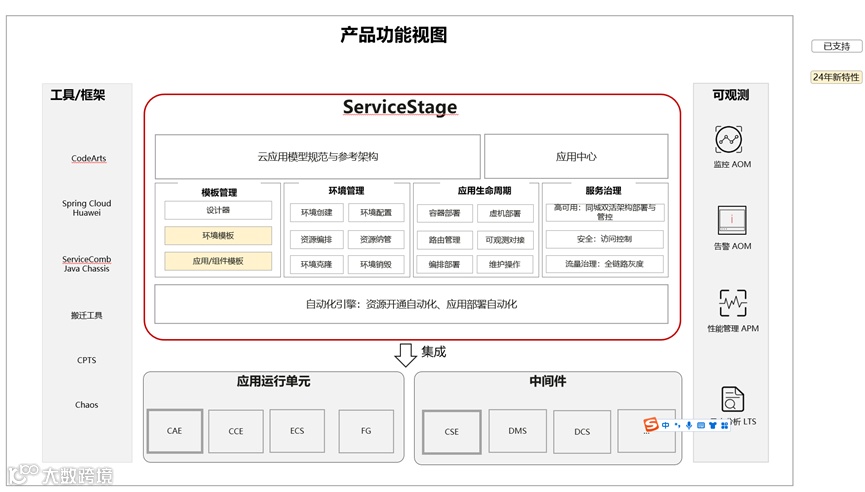
Task: Click the punctuation mode icon in IME bar
Action: coord(677,425)
